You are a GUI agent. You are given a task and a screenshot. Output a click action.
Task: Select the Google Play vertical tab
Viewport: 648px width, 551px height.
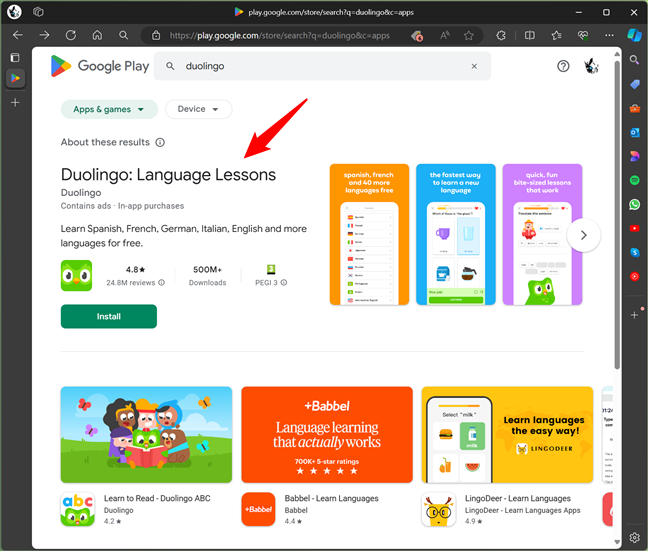tap(15, 78)
